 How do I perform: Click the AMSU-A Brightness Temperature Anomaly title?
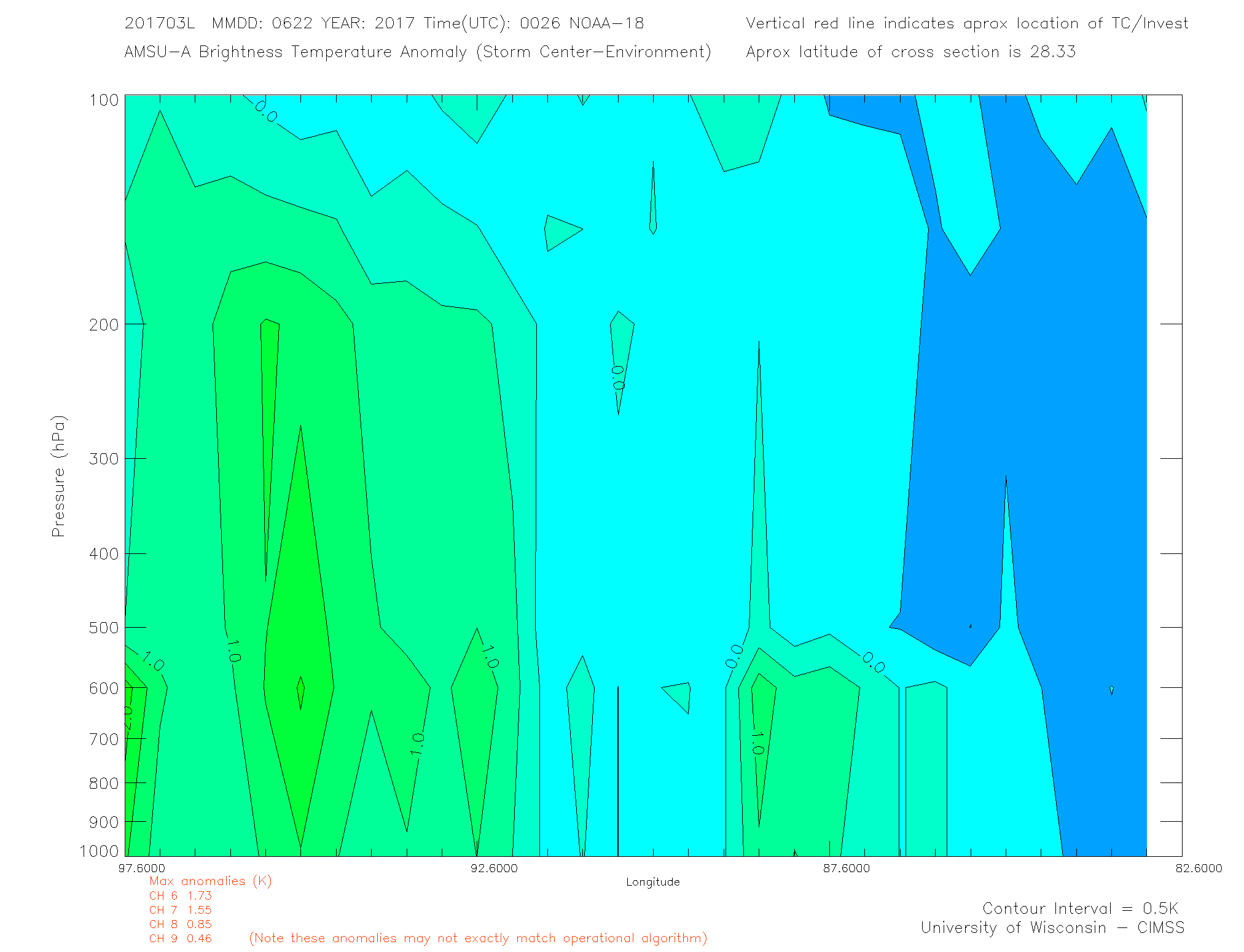point(418,52)
